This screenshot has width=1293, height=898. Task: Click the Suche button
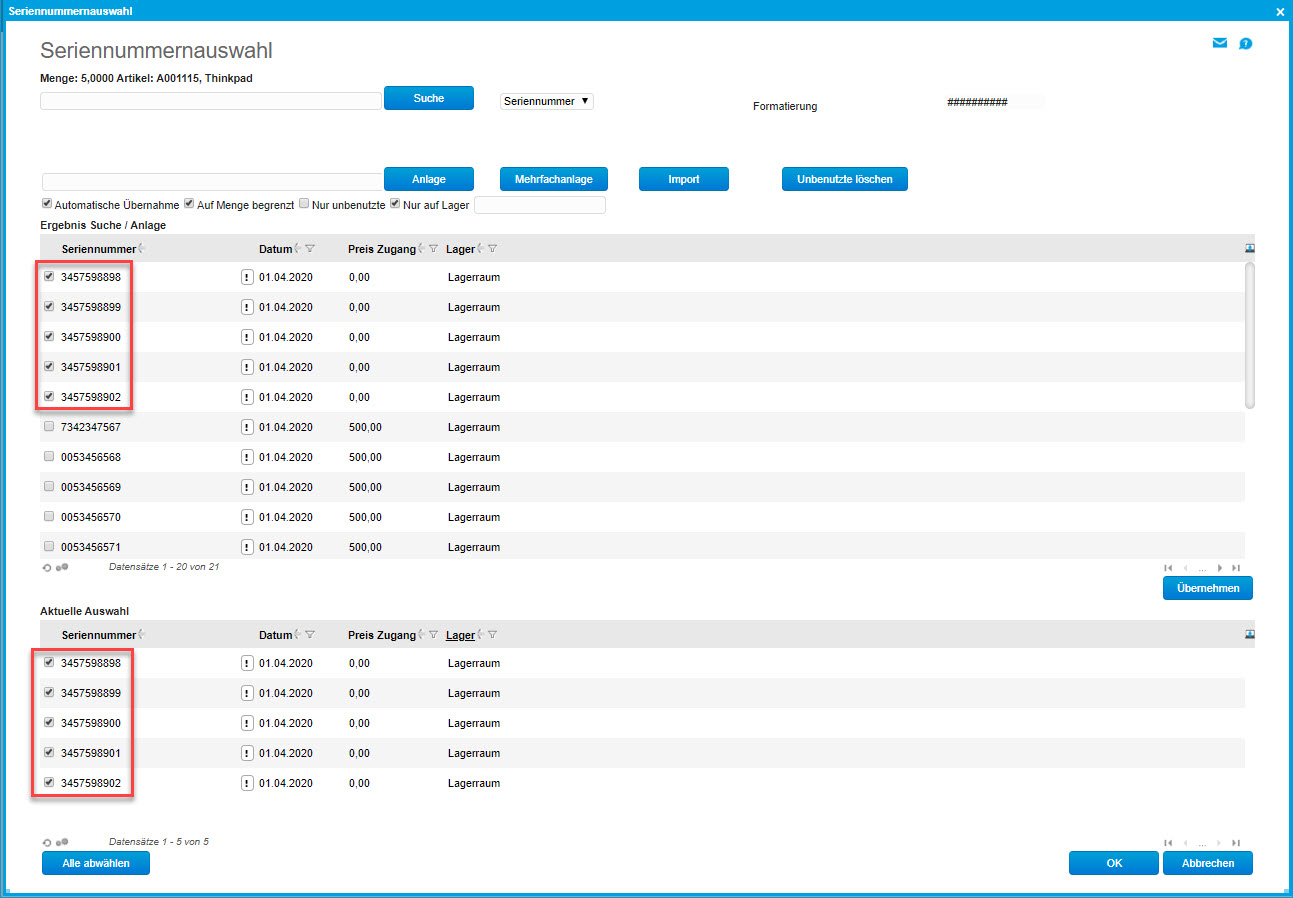[429, 98]
